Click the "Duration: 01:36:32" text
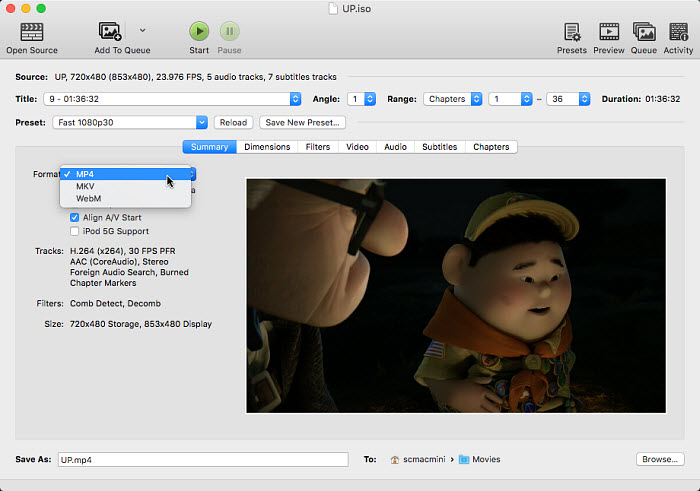 click(641, 99)
